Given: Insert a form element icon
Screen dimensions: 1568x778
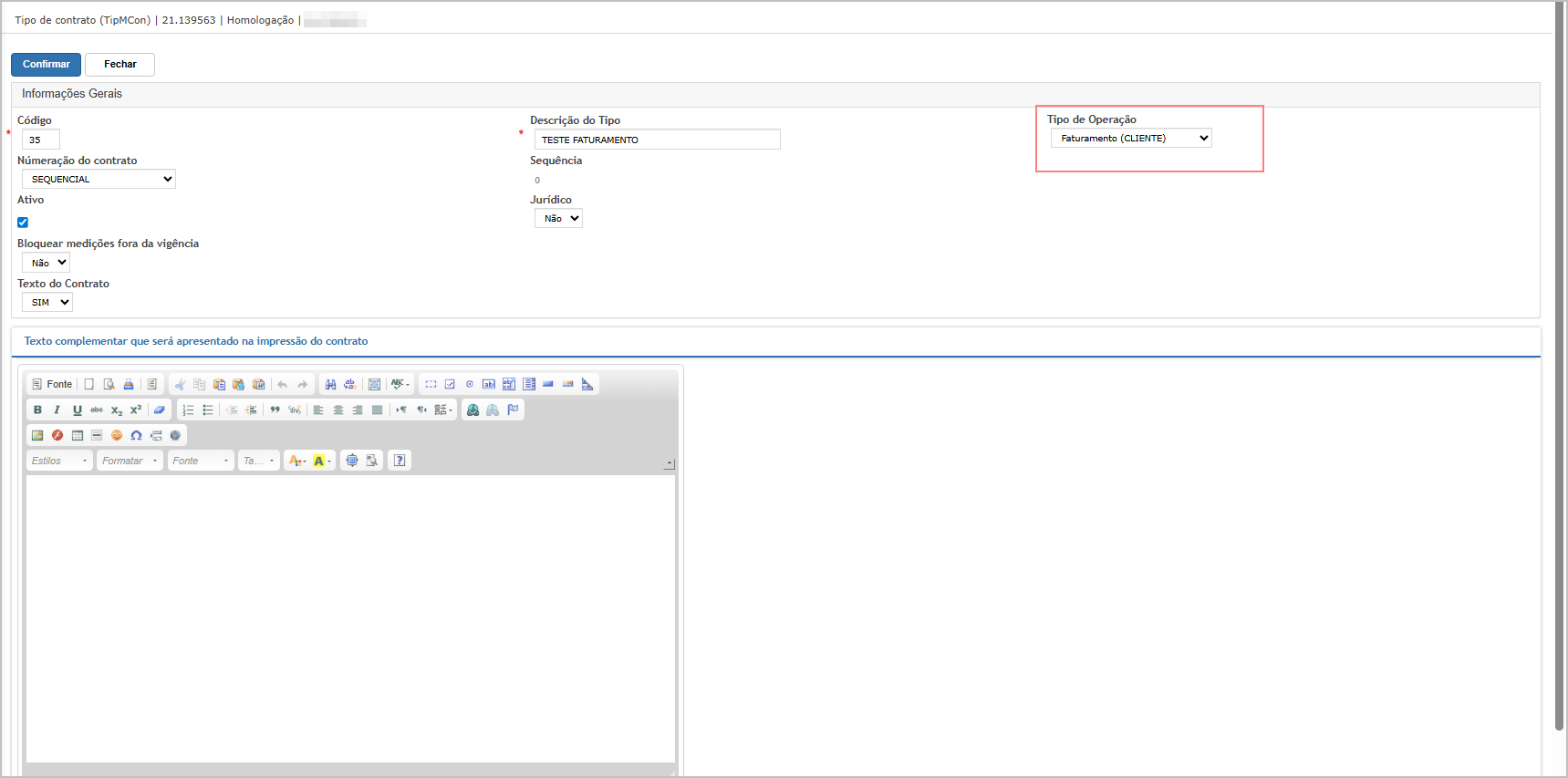Looking at the screenshot, I should pyautogui.click(x=431, y=384).
